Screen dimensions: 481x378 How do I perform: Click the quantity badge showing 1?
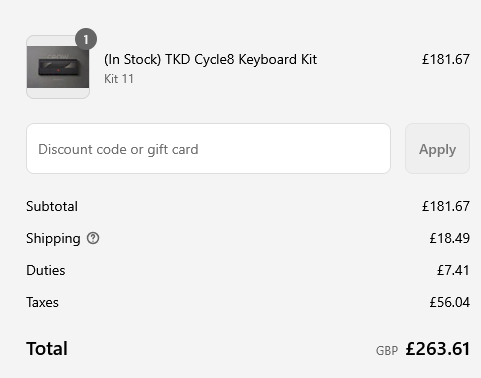[86, 39]
